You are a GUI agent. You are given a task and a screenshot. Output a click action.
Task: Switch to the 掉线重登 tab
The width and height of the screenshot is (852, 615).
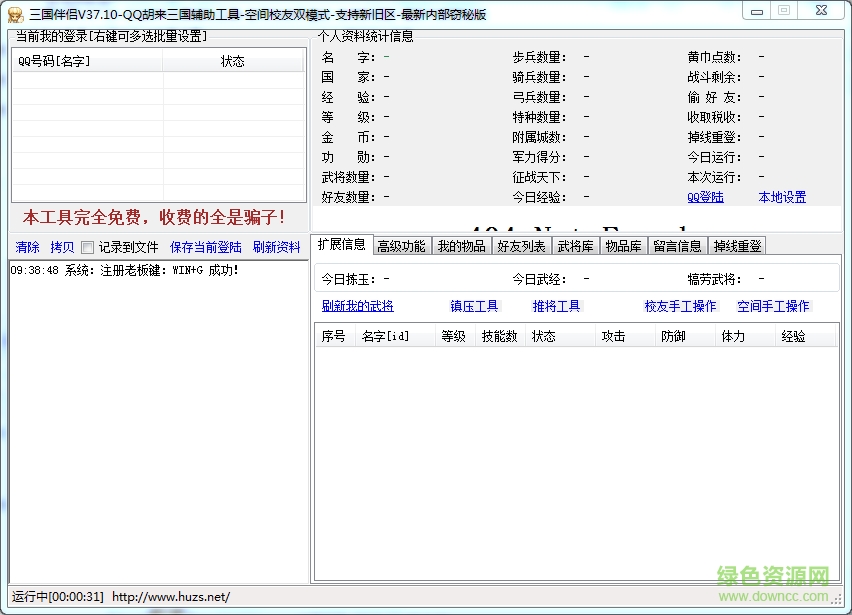point(736,244)
